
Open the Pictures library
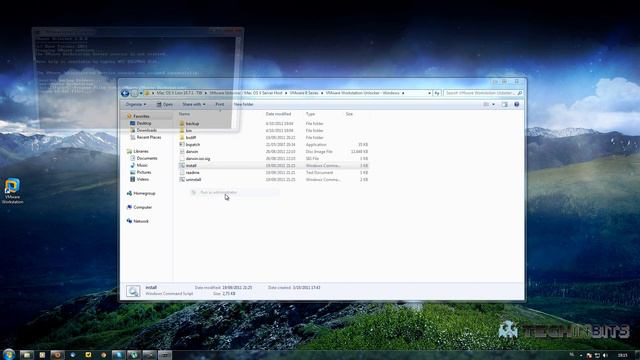click(144, 172)
